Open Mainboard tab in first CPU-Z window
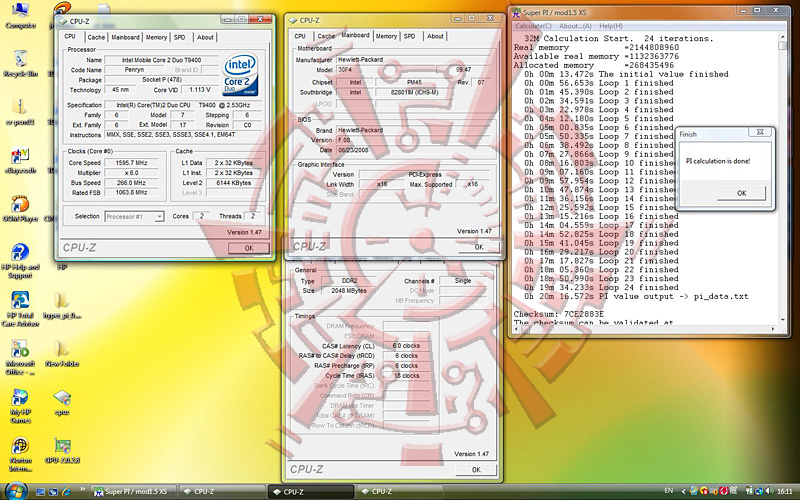The image size is (800, 500). click(x=125, y=37)
